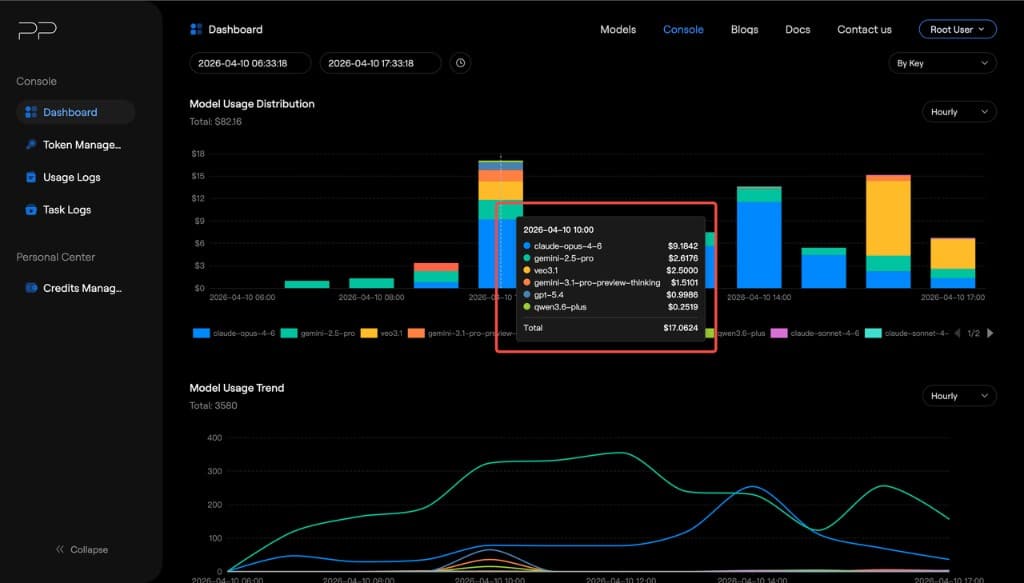Click the 14:00 bar in distribution chart
The height and width of the screenshot is (583, 1024).
click(x=759, y=238)
